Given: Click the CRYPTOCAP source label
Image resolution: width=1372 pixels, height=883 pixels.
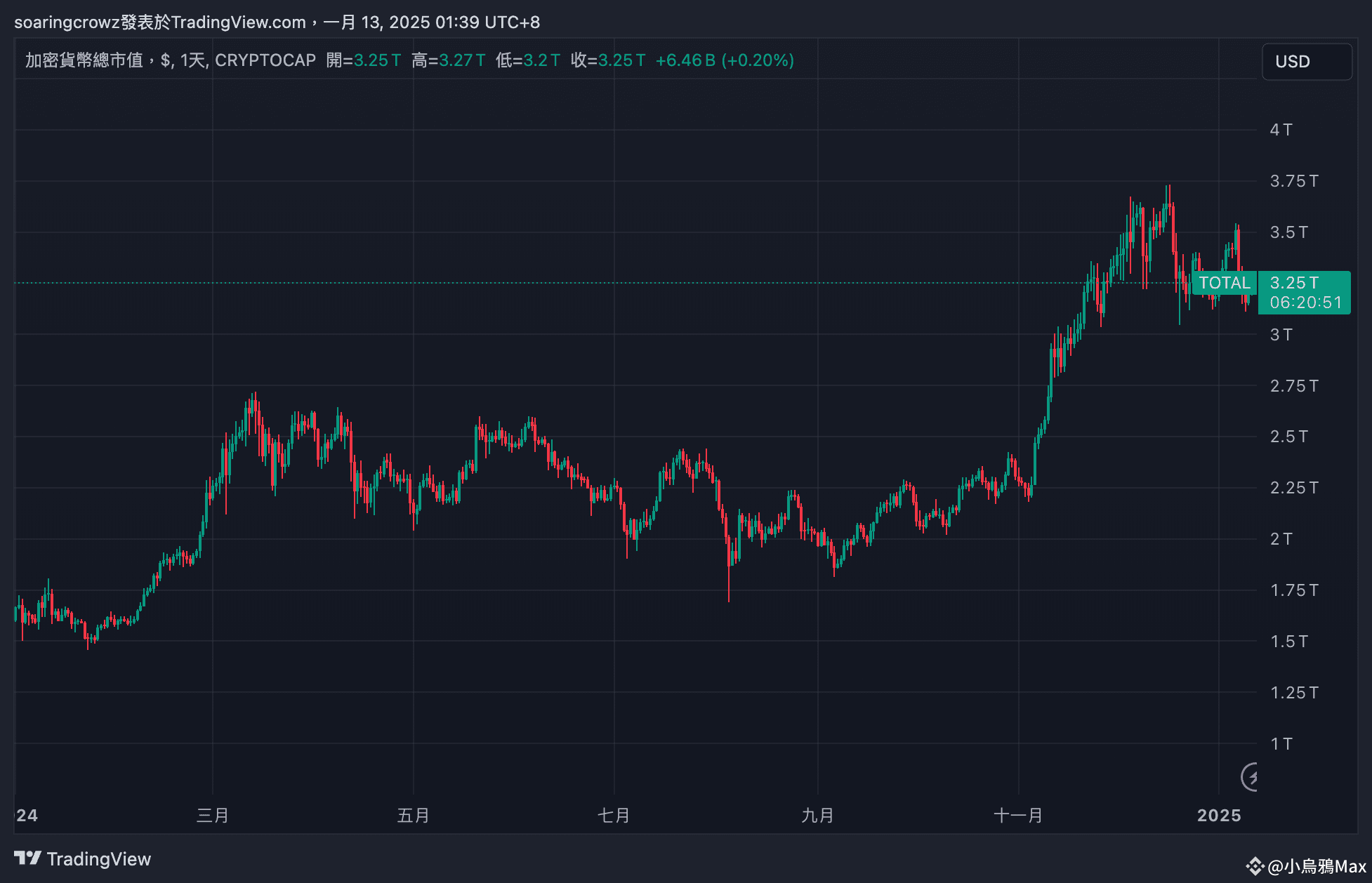Looking at the screenshot, I should pos(265,60).
